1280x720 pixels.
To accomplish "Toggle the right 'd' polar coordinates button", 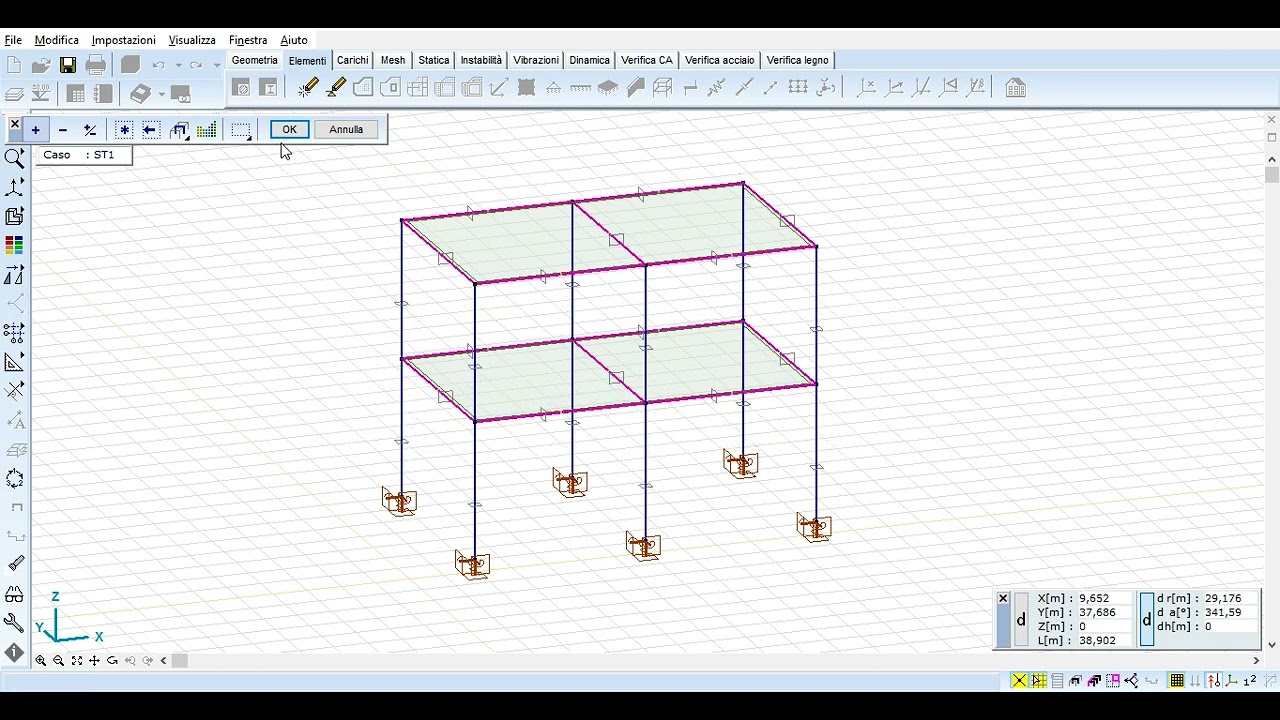I will coord(1147,620).
